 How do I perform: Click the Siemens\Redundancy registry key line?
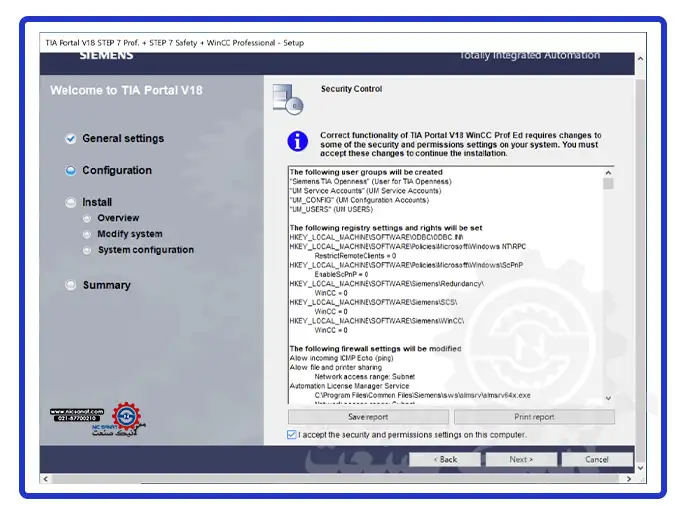click(x=387, y=284)
